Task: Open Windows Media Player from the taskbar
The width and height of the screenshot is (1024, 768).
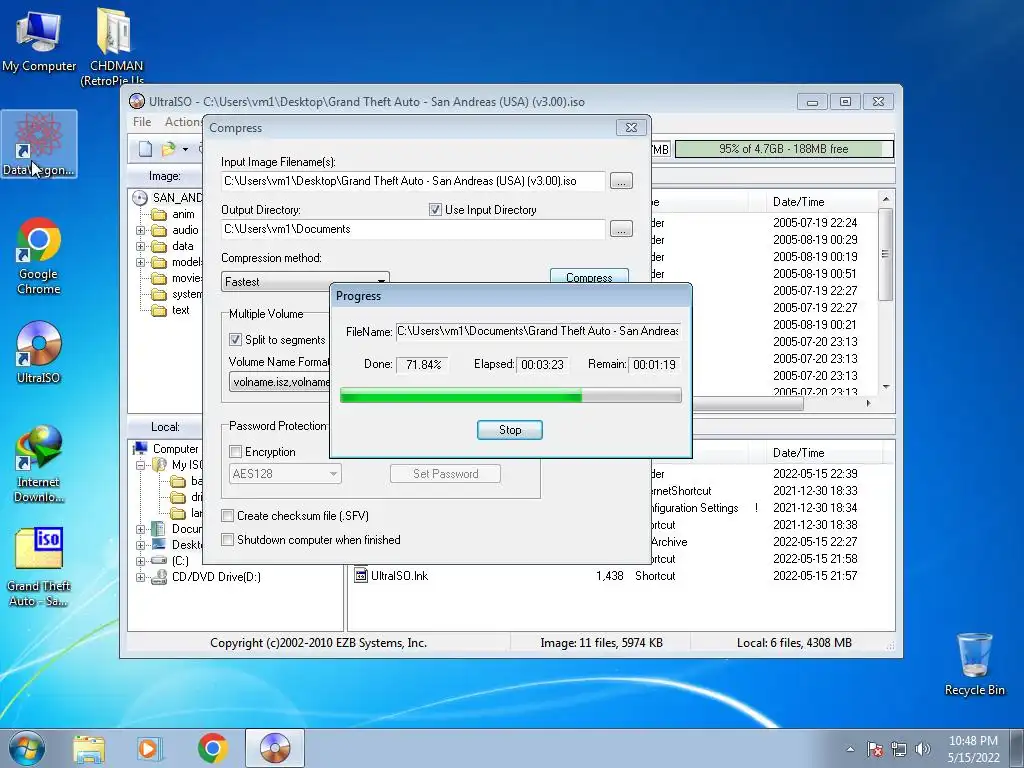Action: pyautogui.click(x=149, y=748)
